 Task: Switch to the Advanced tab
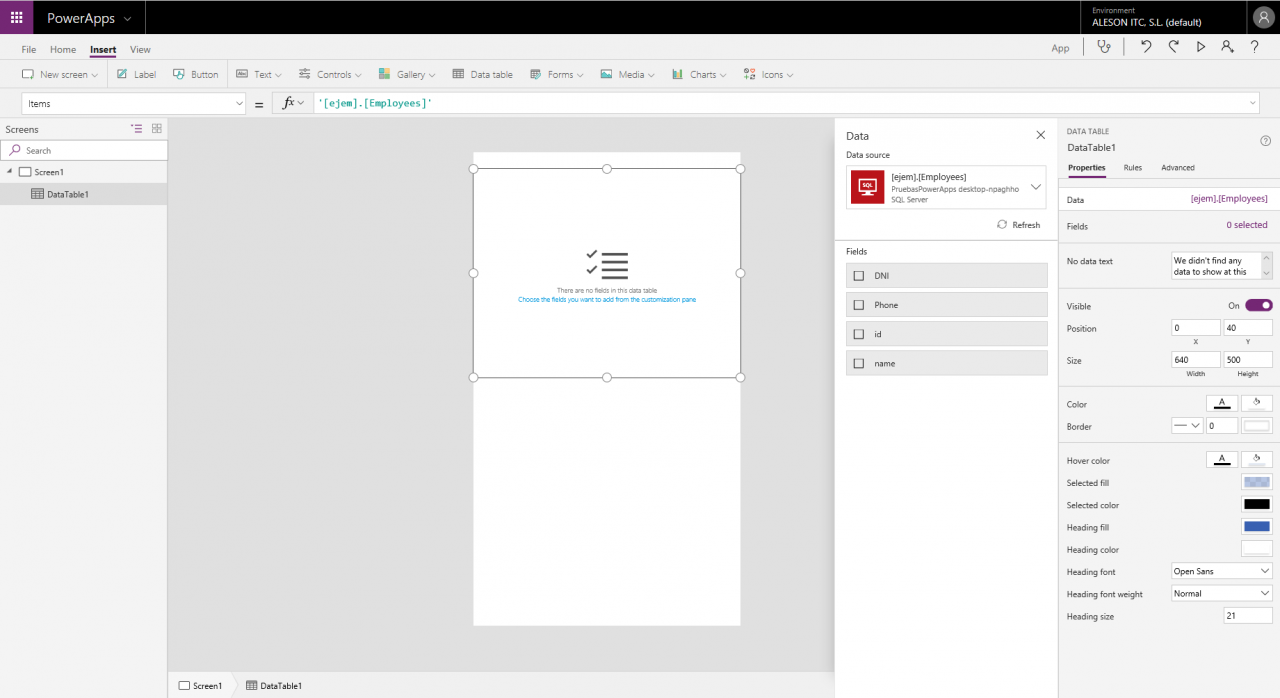pyautogui.click(x=1177, y=168)
